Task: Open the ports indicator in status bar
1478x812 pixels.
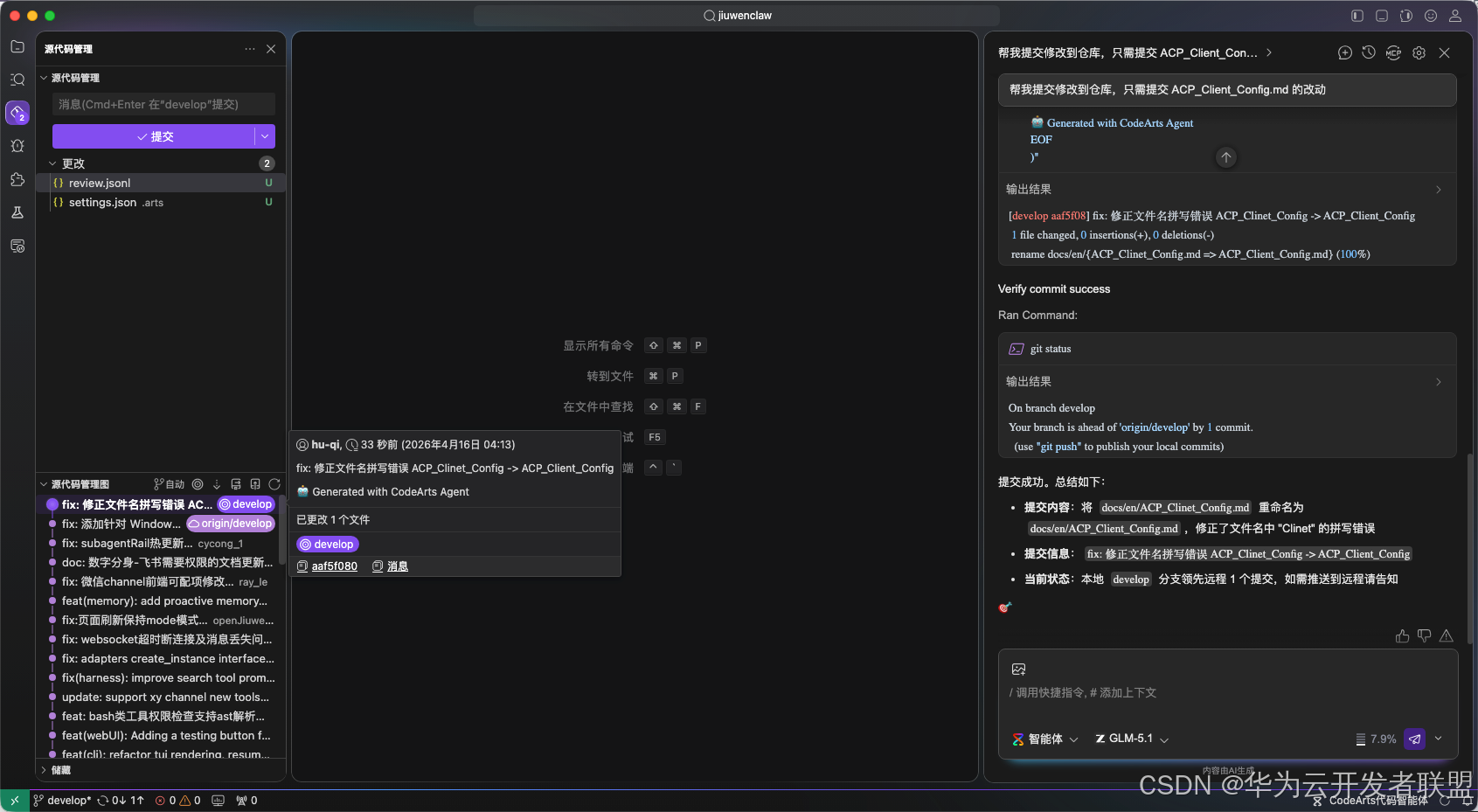Action: click(246, 801)
